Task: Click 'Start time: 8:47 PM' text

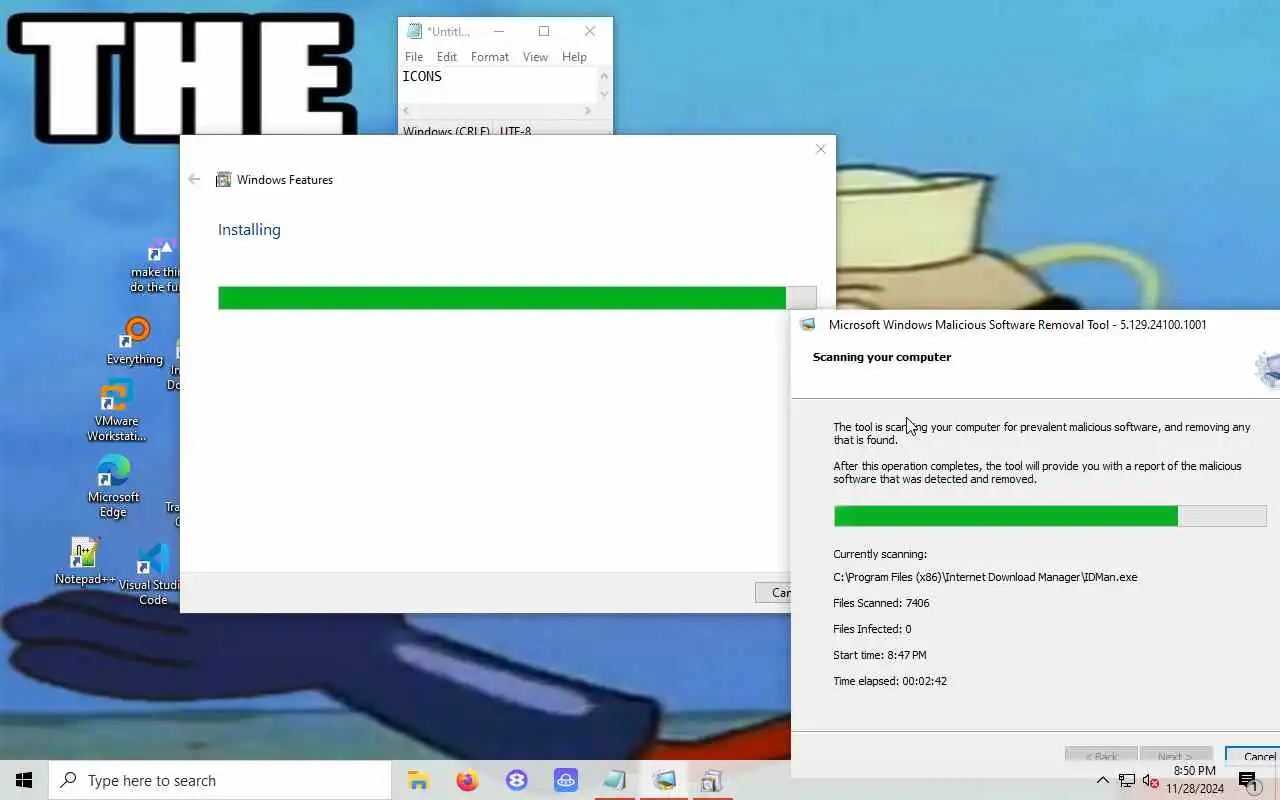Action: tap(880, 655)
